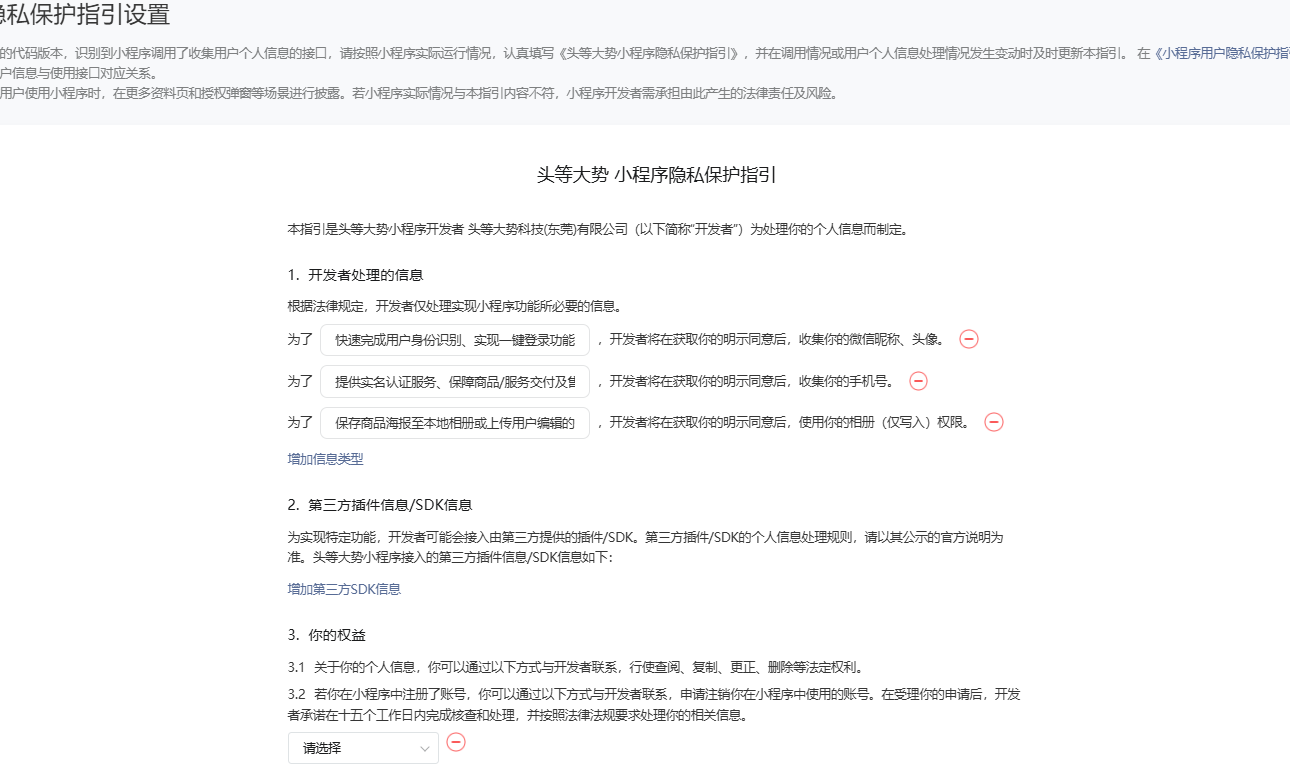
Task: Click text 根据法律规定，开发者仅处理实现小程序功能所必要的信息
Action: tap(455, 307)
